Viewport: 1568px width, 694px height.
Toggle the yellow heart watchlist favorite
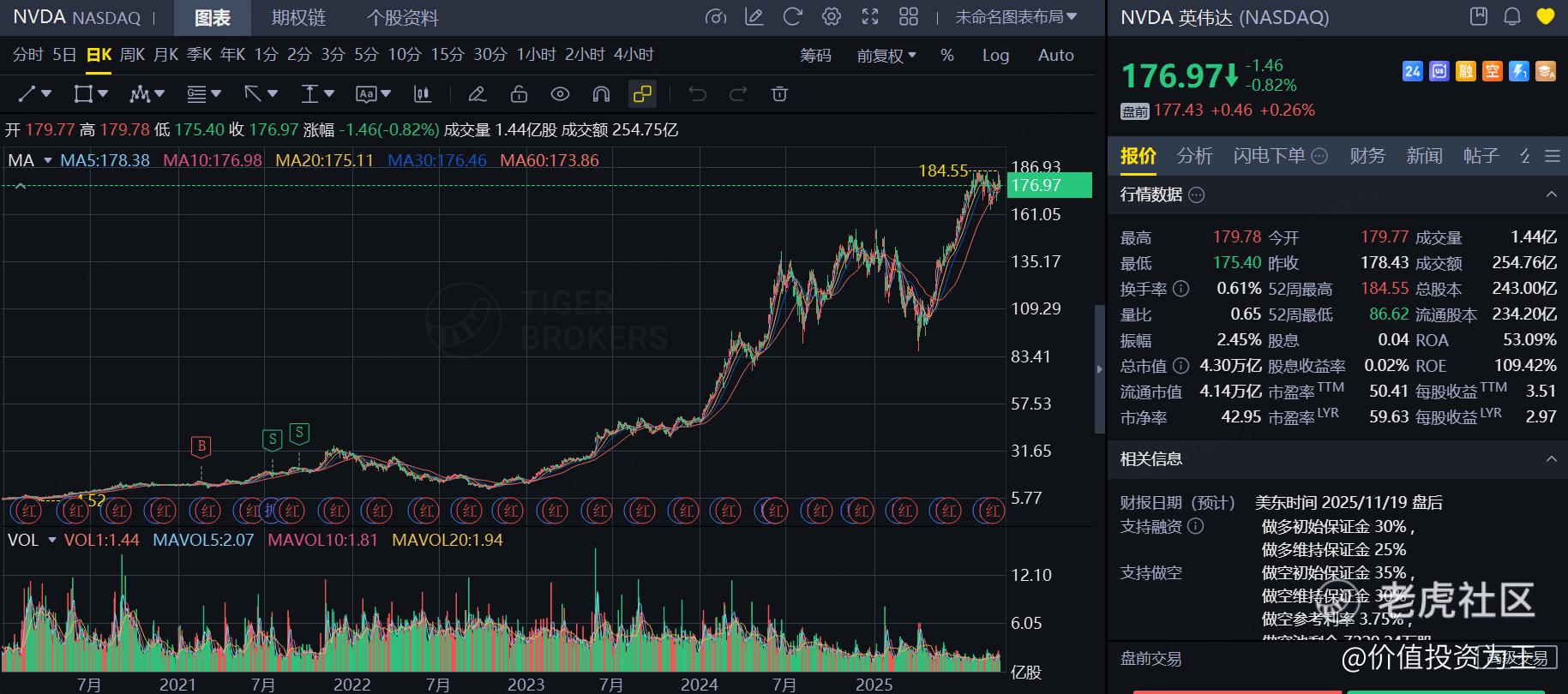[1545, 16]
